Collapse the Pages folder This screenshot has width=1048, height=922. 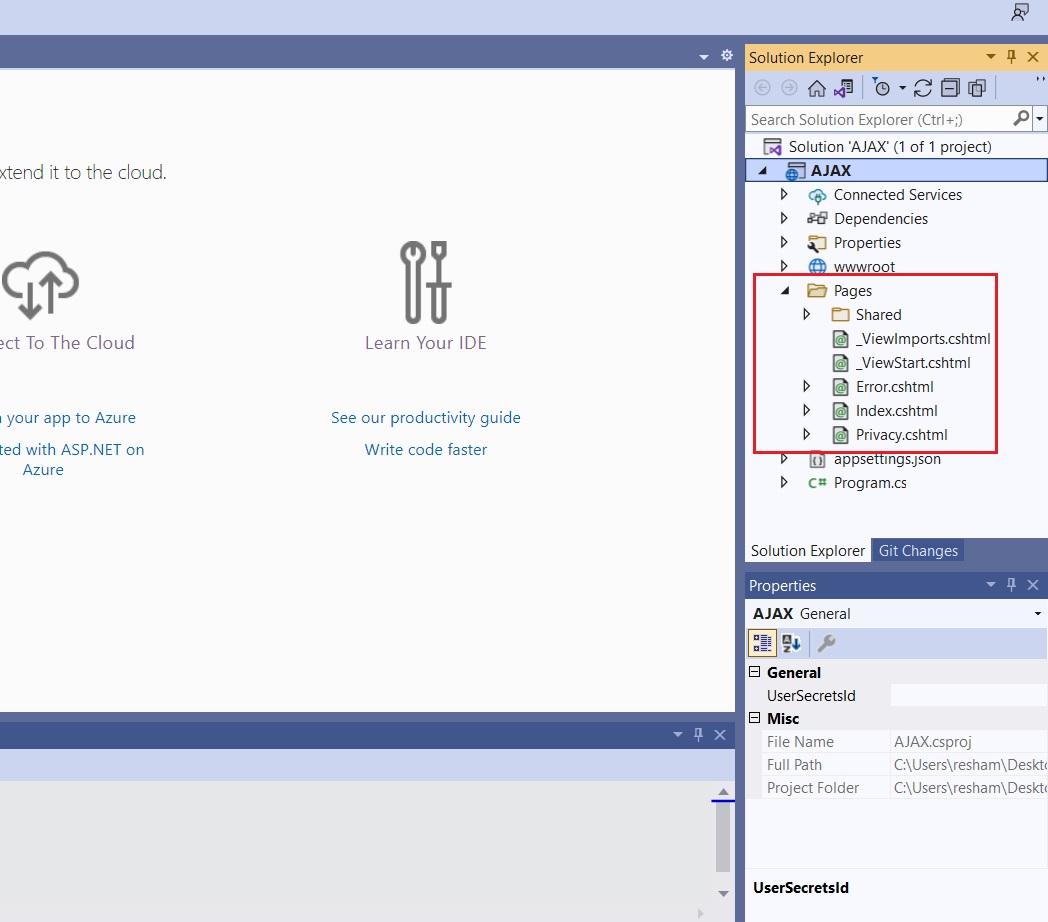[785, 291]
